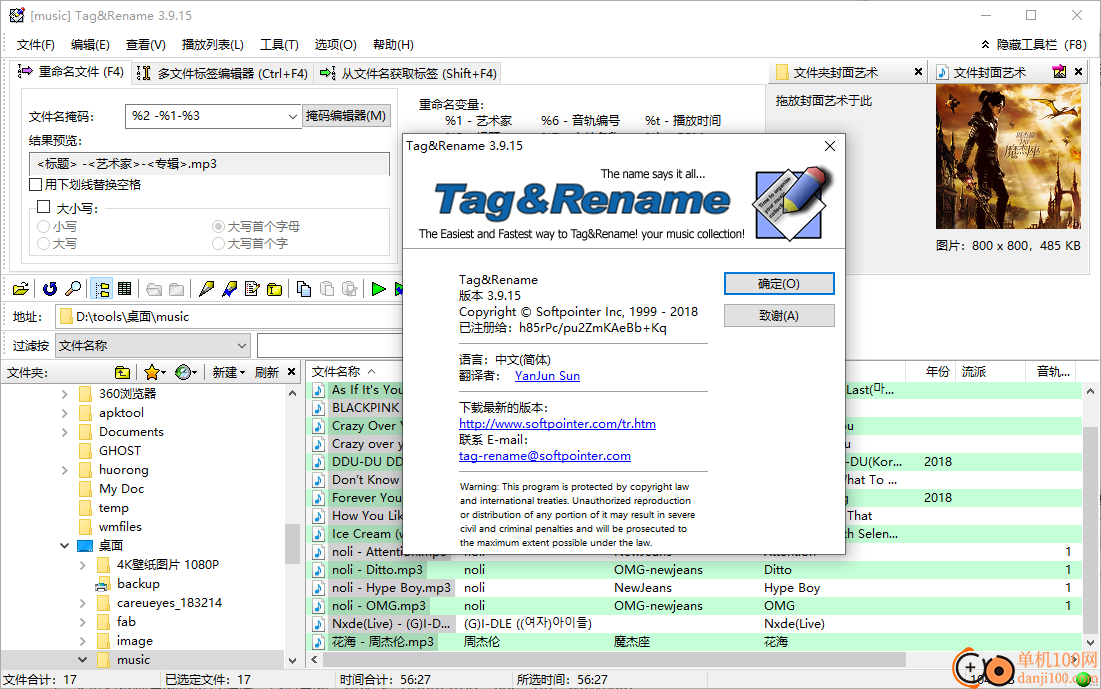This screenshot has height=689, width=1101.
Task: Collapse toolbar with 隐藏工具栏 (F8)
Action: click(x=1034, y=44)
